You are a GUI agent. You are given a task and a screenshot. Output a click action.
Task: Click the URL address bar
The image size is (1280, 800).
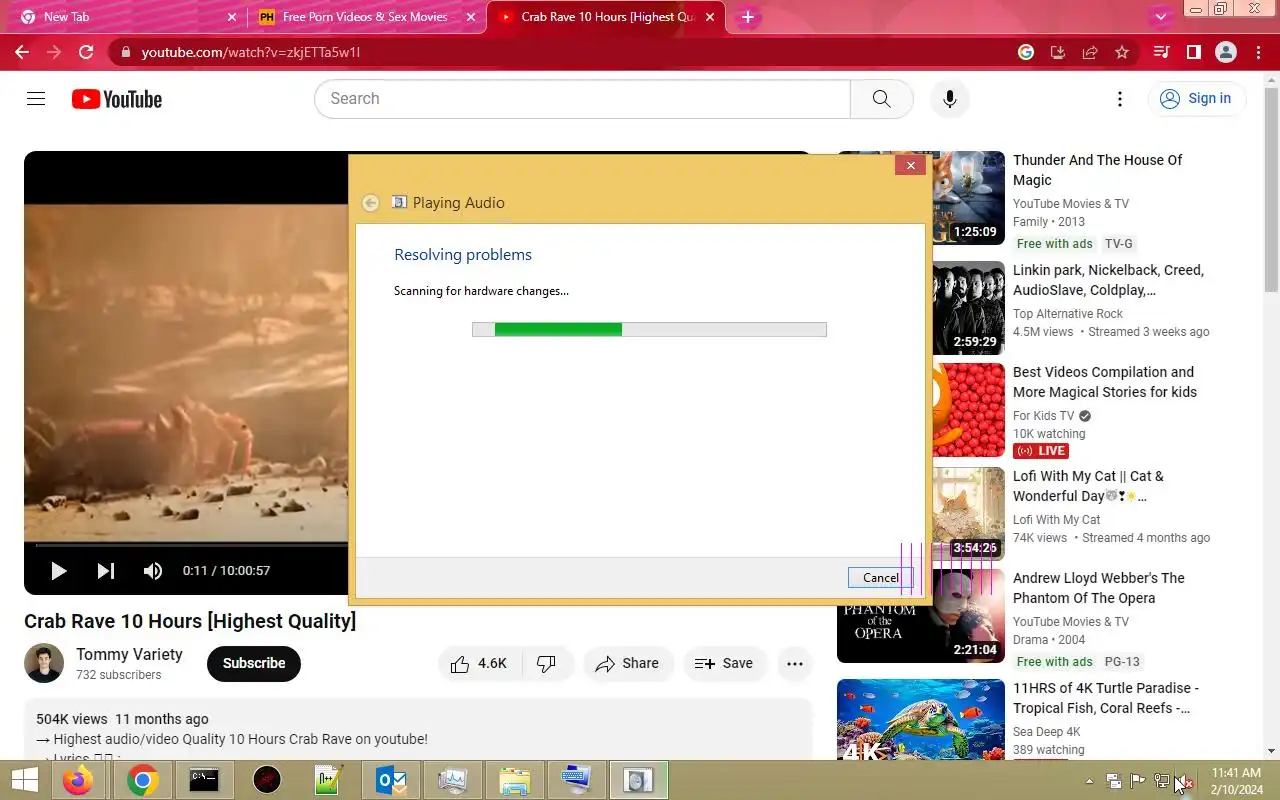pos(570,52)
